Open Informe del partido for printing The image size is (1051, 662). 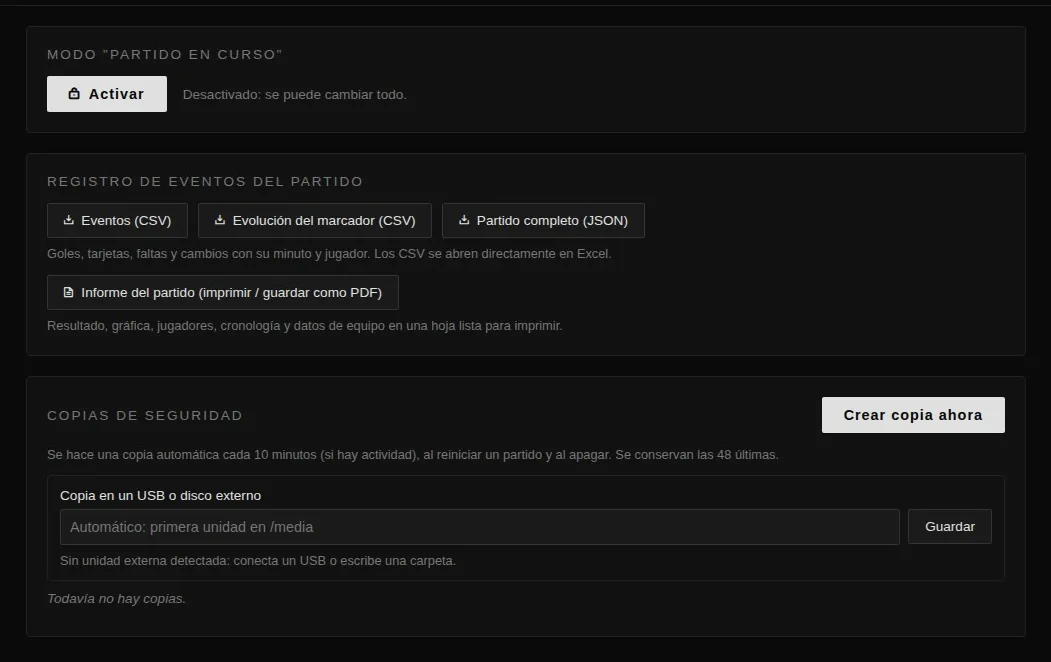223,292
